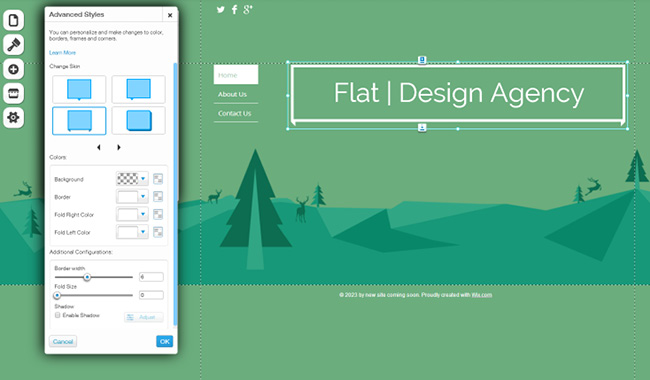Click the bottom anchor handle below title box
The image size is (650, 380).
pos(422,127)
